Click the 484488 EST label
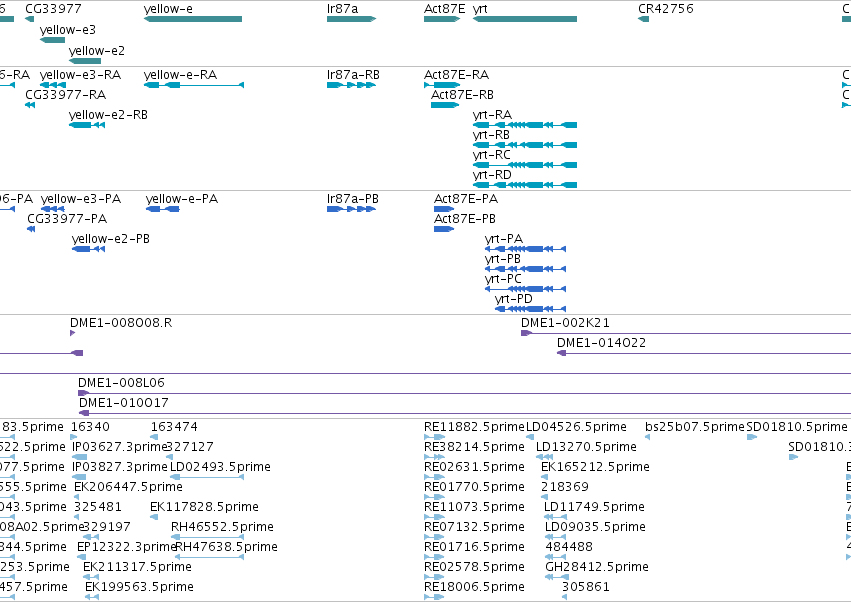851x602 pixels. (569, 547)
